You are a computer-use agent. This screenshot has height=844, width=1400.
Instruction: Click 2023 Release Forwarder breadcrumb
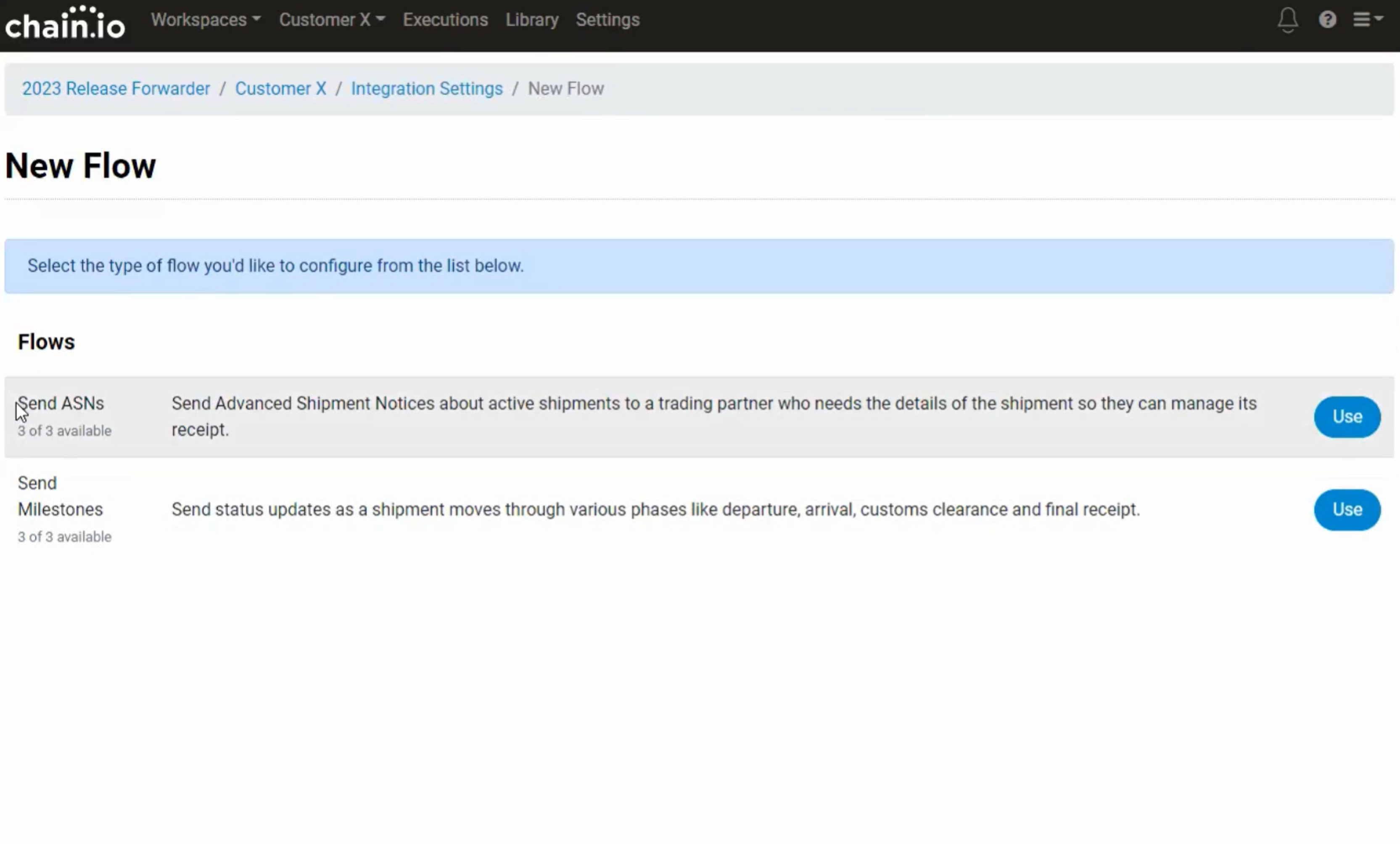[116, 89]
